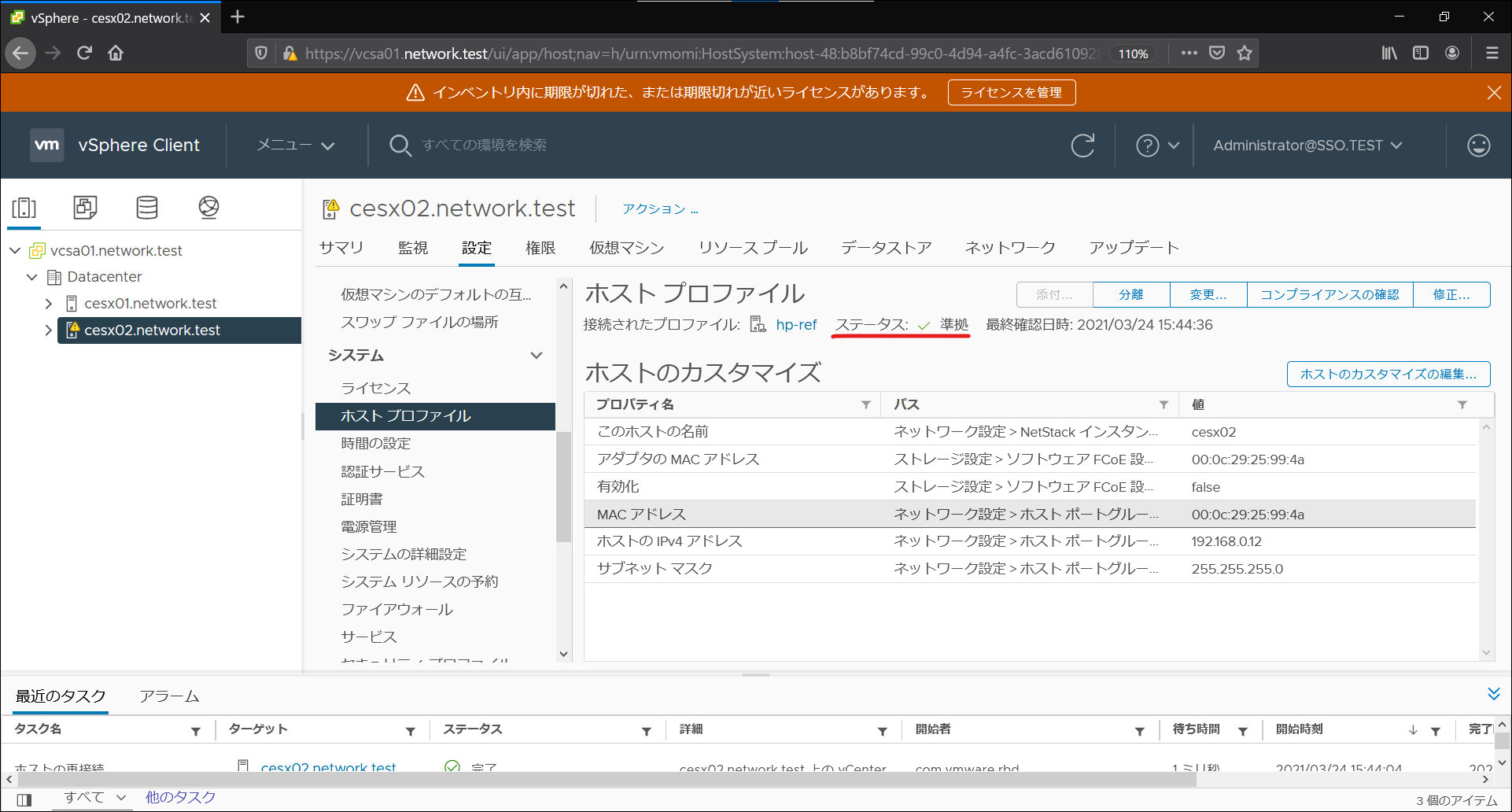Viewport: 1512px width, 812px height.
Task: Open a new browser tab
Action: point(238,17)
